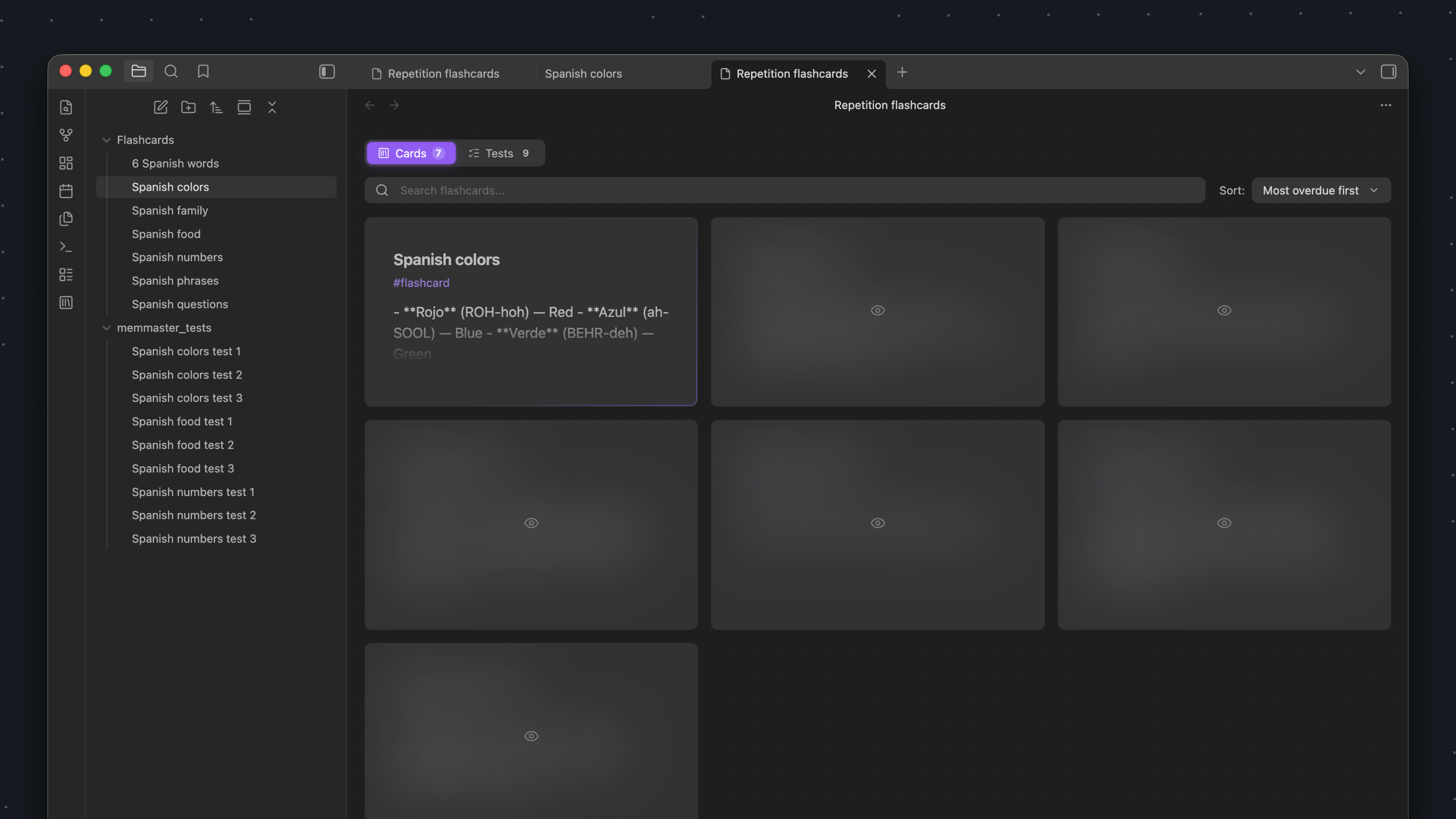Open Spanish food test 3
1456x819 pixels.
click(216, 469)
